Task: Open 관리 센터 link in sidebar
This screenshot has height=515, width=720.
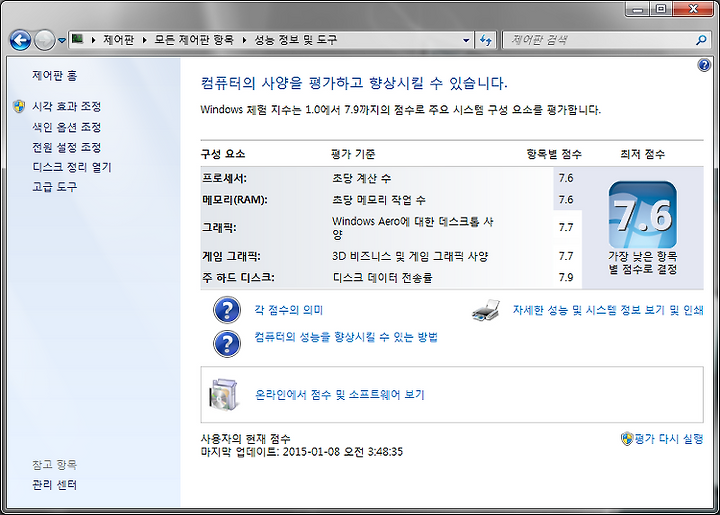Action: pyautogui.click(x=55, y=485)
